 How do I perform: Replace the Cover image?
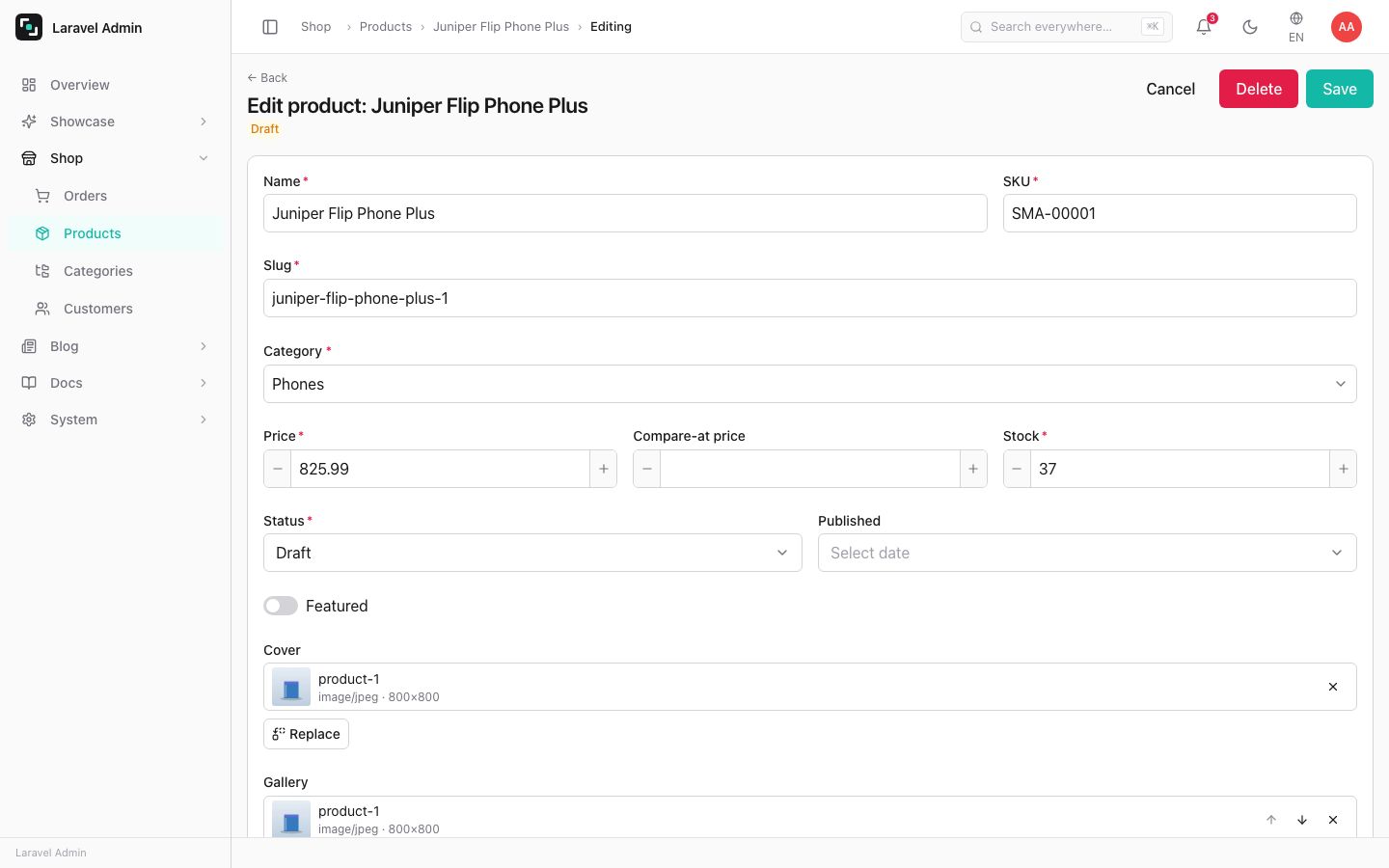click(306, 734)
